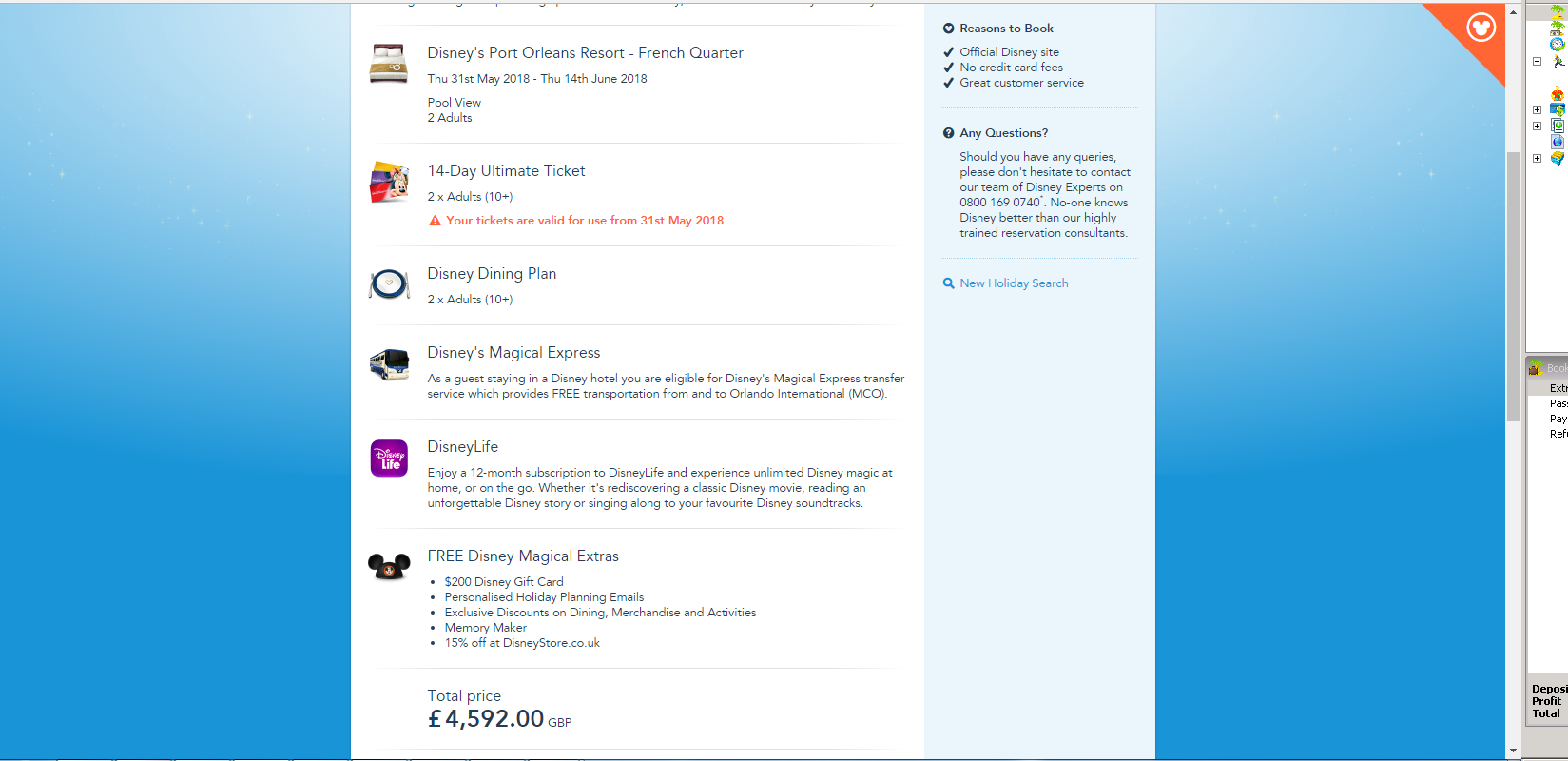Expand the node beside the download document icon
Viewport: 1568px width, 761px height.
click(1537, 126)
